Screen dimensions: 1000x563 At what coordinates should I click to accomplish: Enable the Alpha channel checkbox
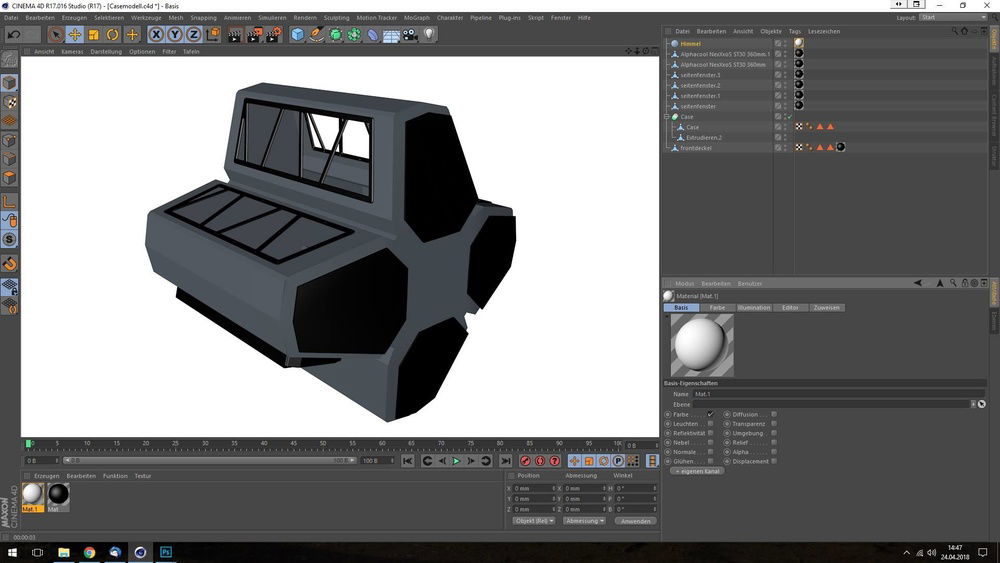(774, 452)
